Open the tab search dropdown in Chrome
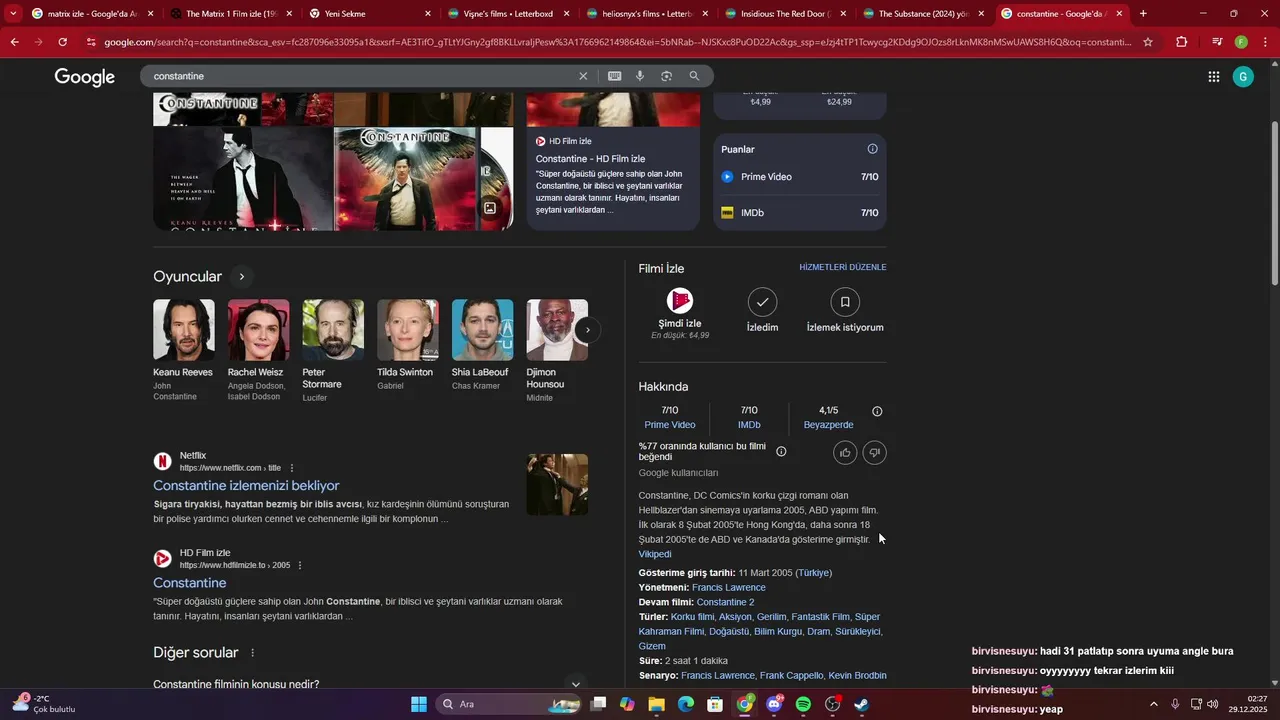 pos(13,14)
